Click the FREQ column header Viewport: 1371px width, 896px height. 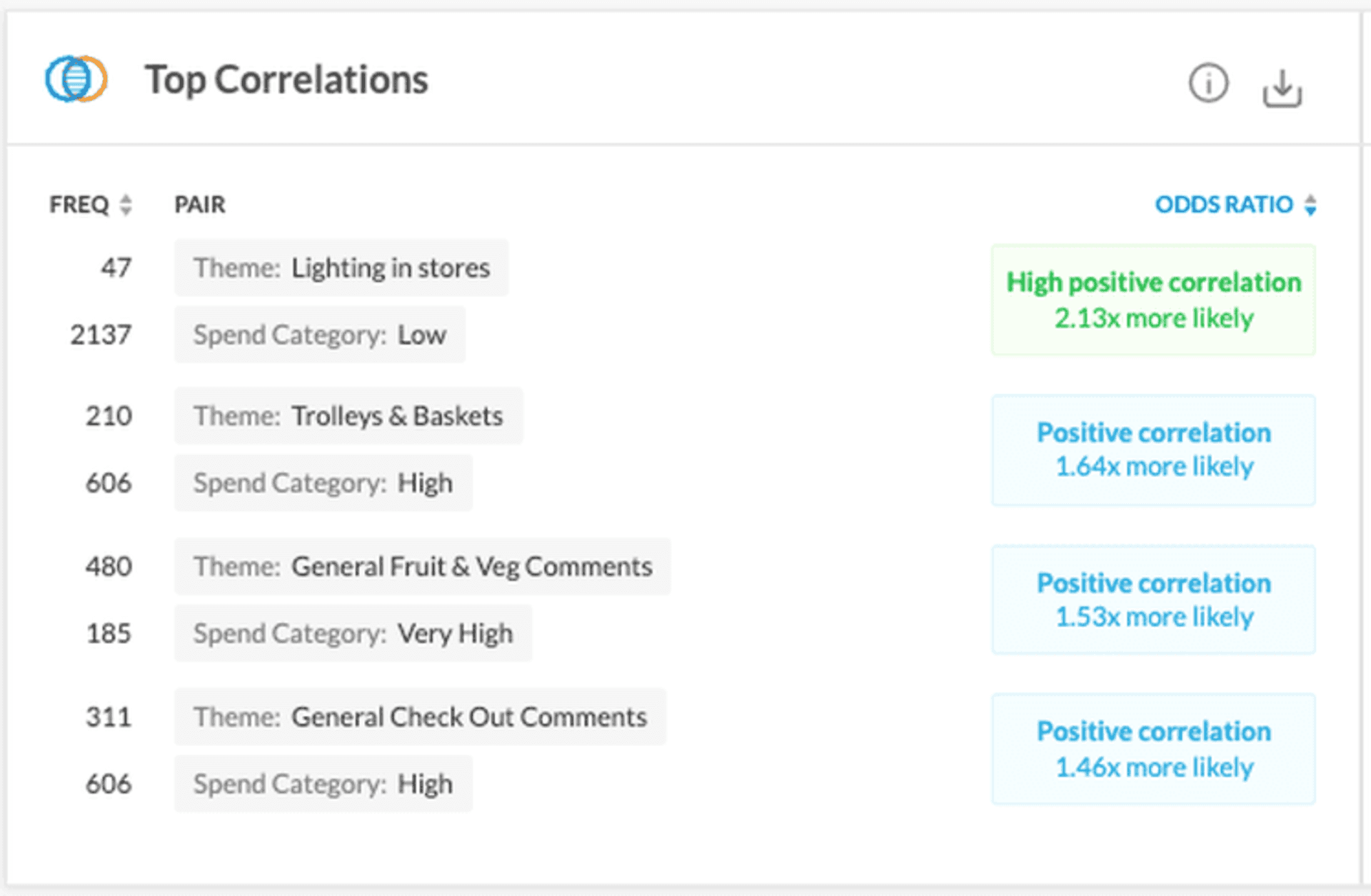click(80, 205)
